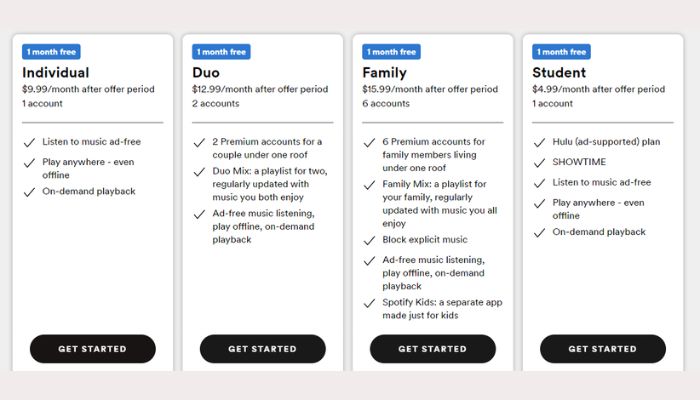The image size is (700, 400).
Task: Click the Student plan heading
Action: tap(560, 72)
